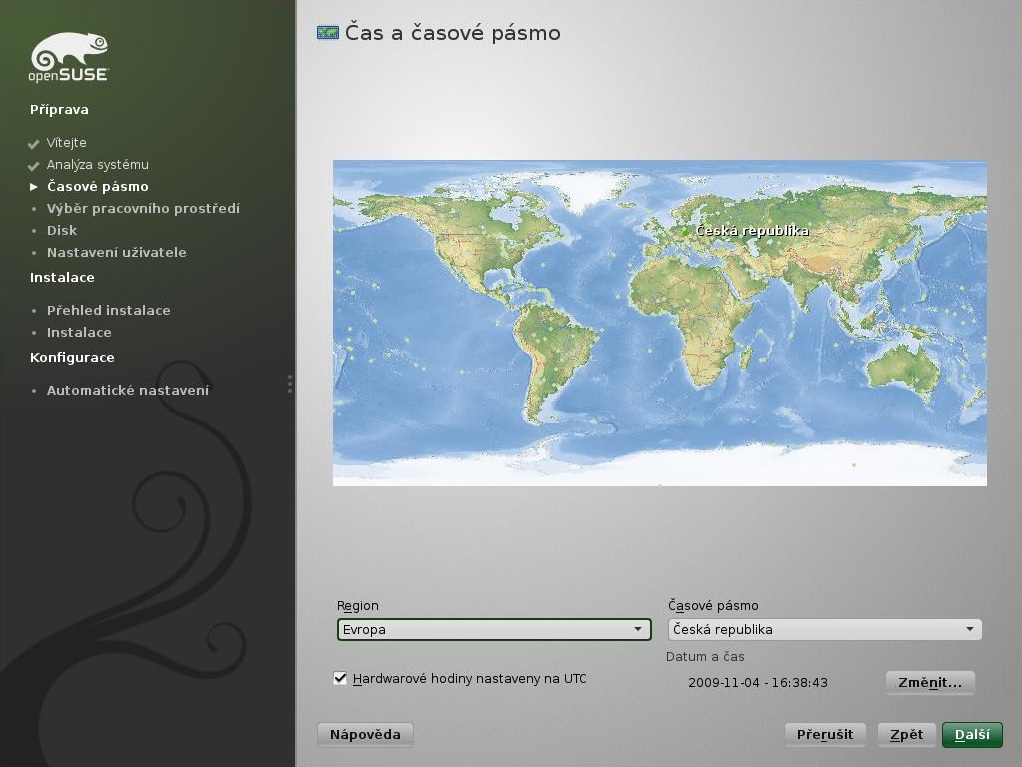Viewport: 1022px width, 767px height.
Task: Proceed with the Další button
Action: [x=972, y=734]
